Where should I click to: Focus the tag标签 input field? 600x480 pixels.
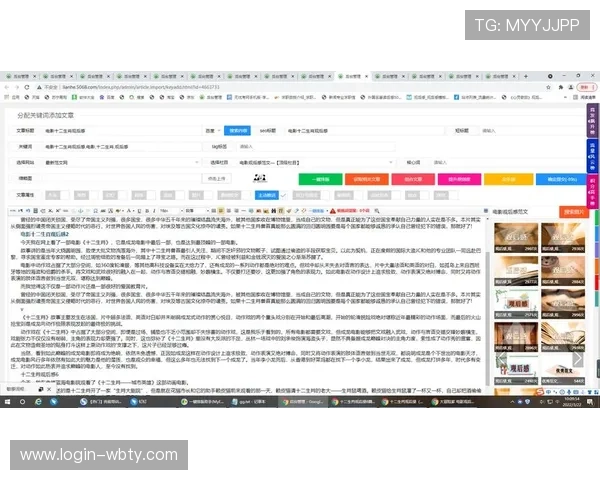tap(316, 147)
